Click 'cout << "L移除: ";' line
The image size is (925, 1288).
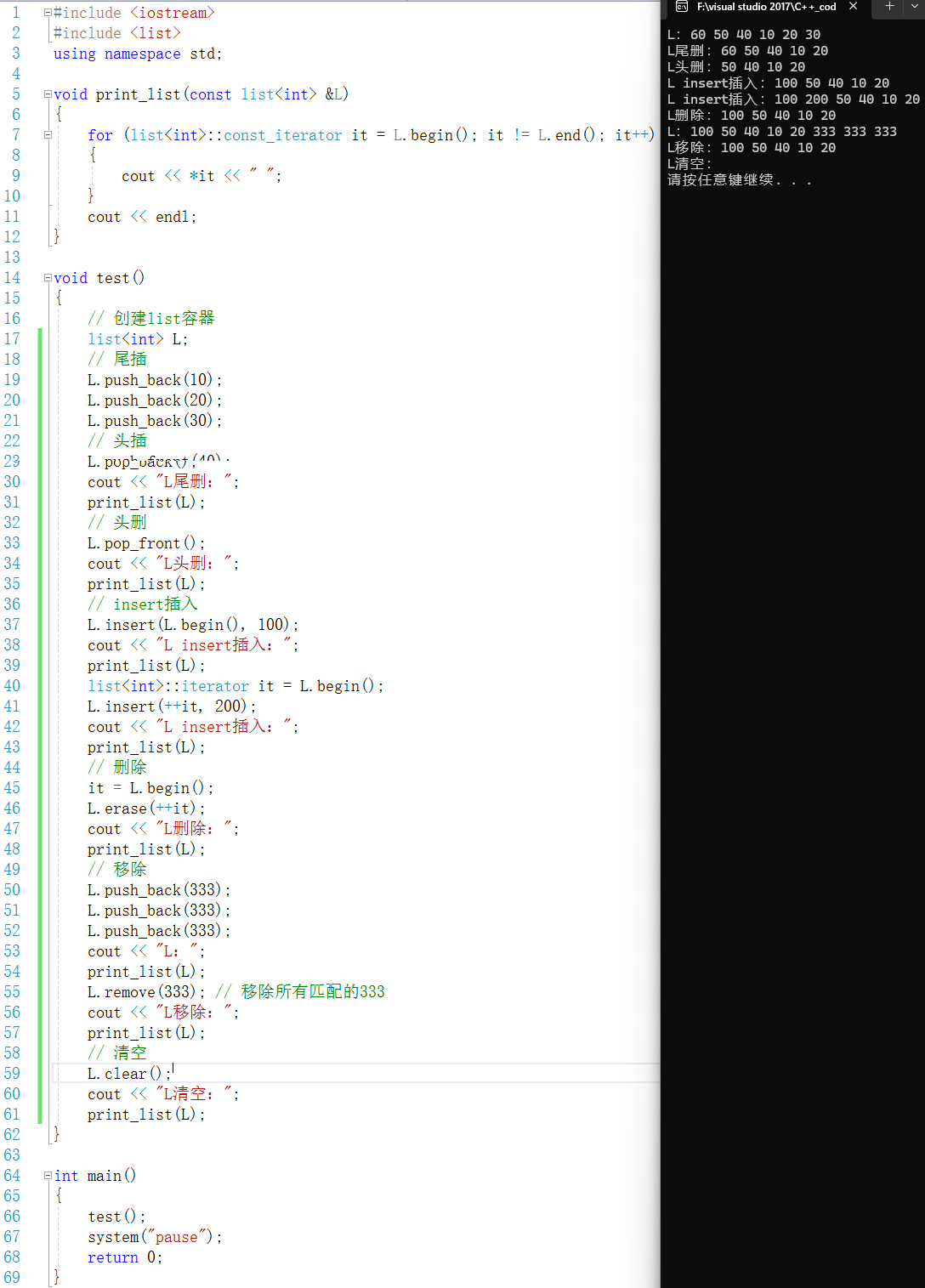pos(163,1013)
